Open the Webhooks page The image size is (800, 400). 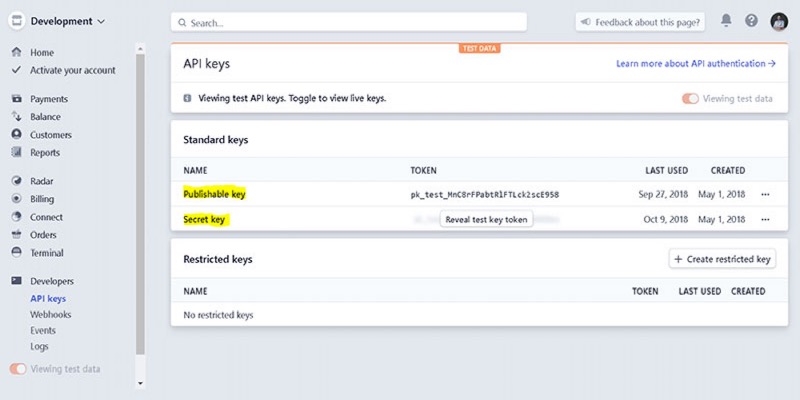[x=50, y=314]
